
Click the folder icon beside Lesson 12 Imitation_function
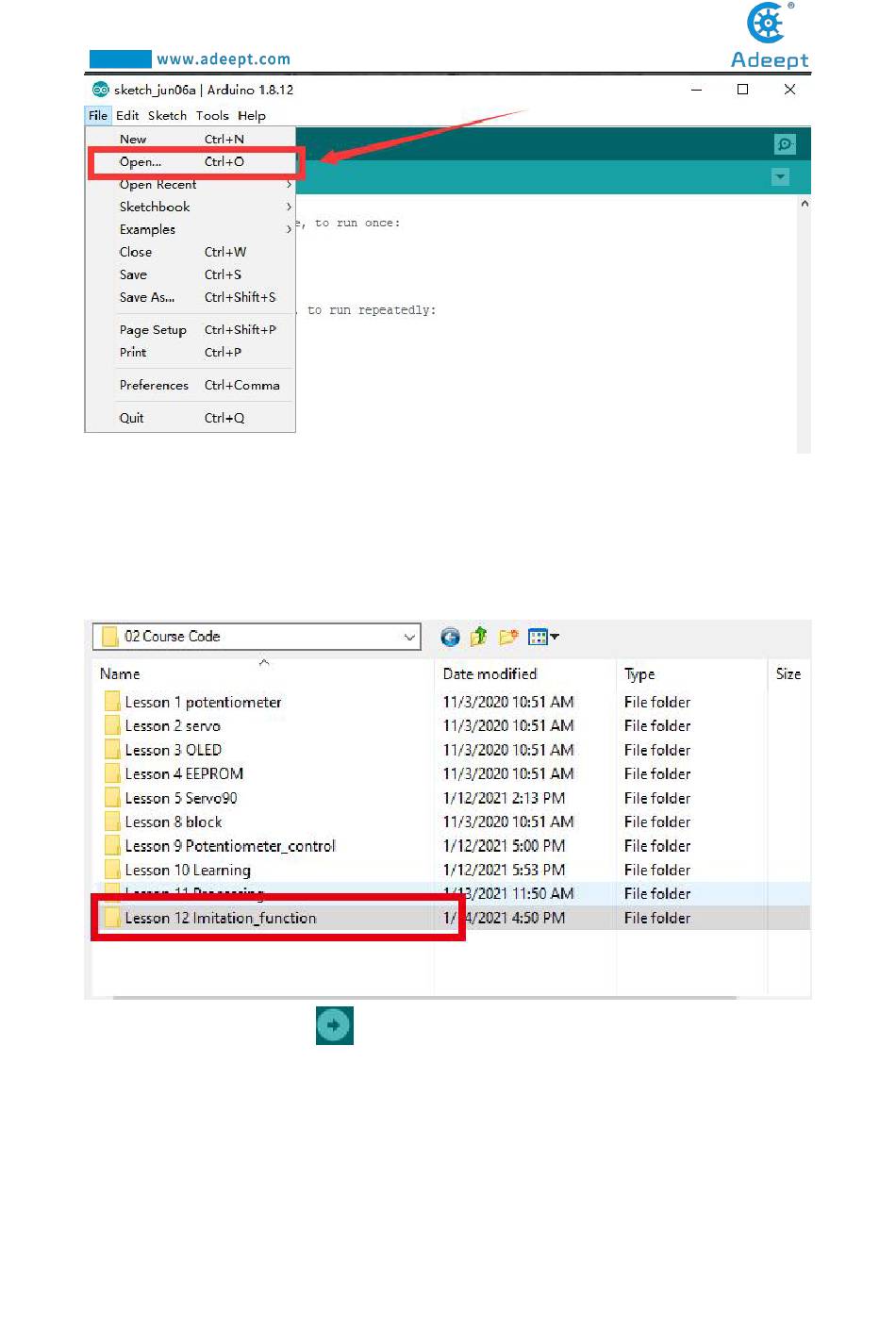tap(112, 918)
